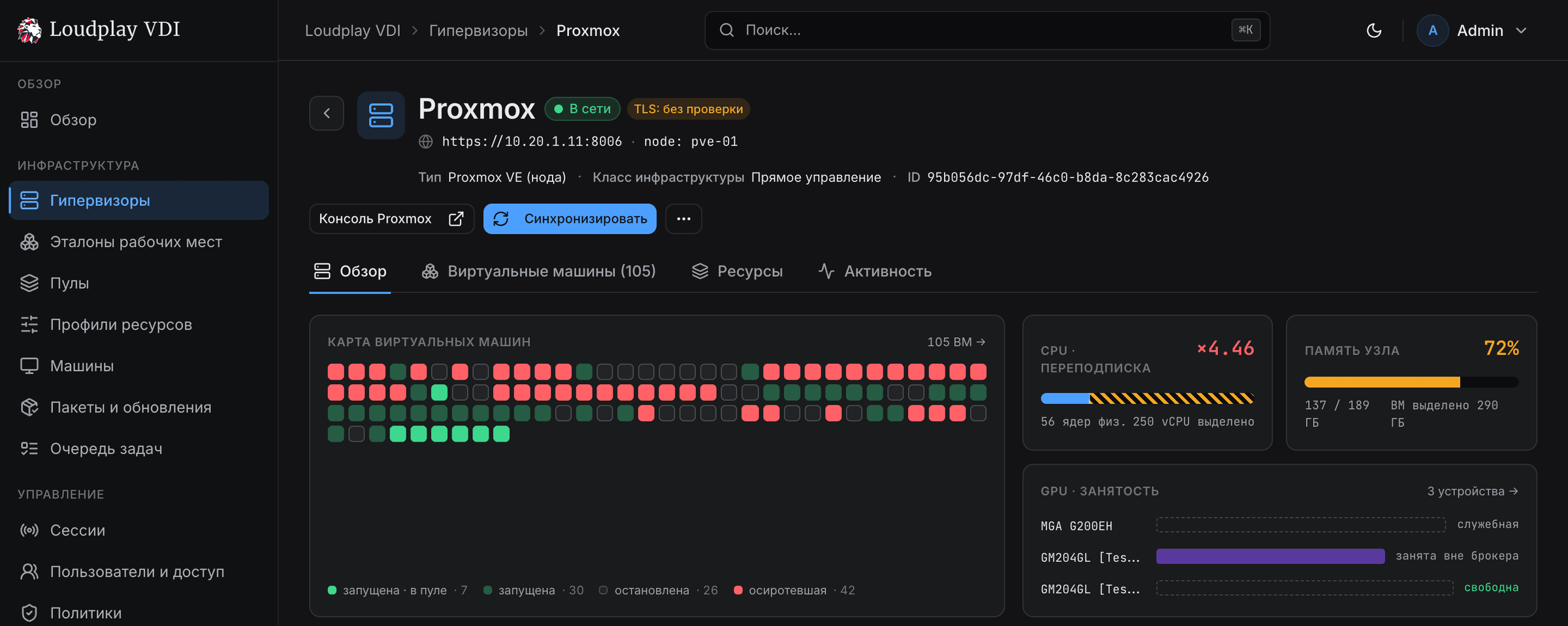
Task: Click the purple GM204GL occupancy bar
Action: point(1270,556)
